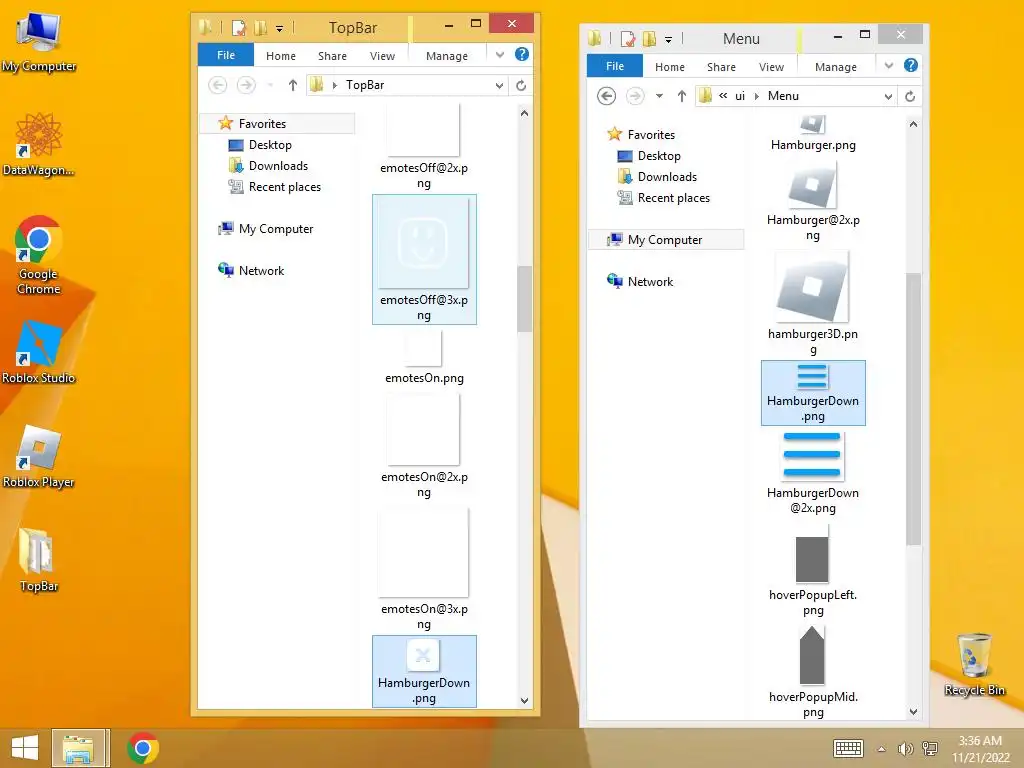Select emotesOn.png file in TopBar
The image size is (1024, 768).
424,358
